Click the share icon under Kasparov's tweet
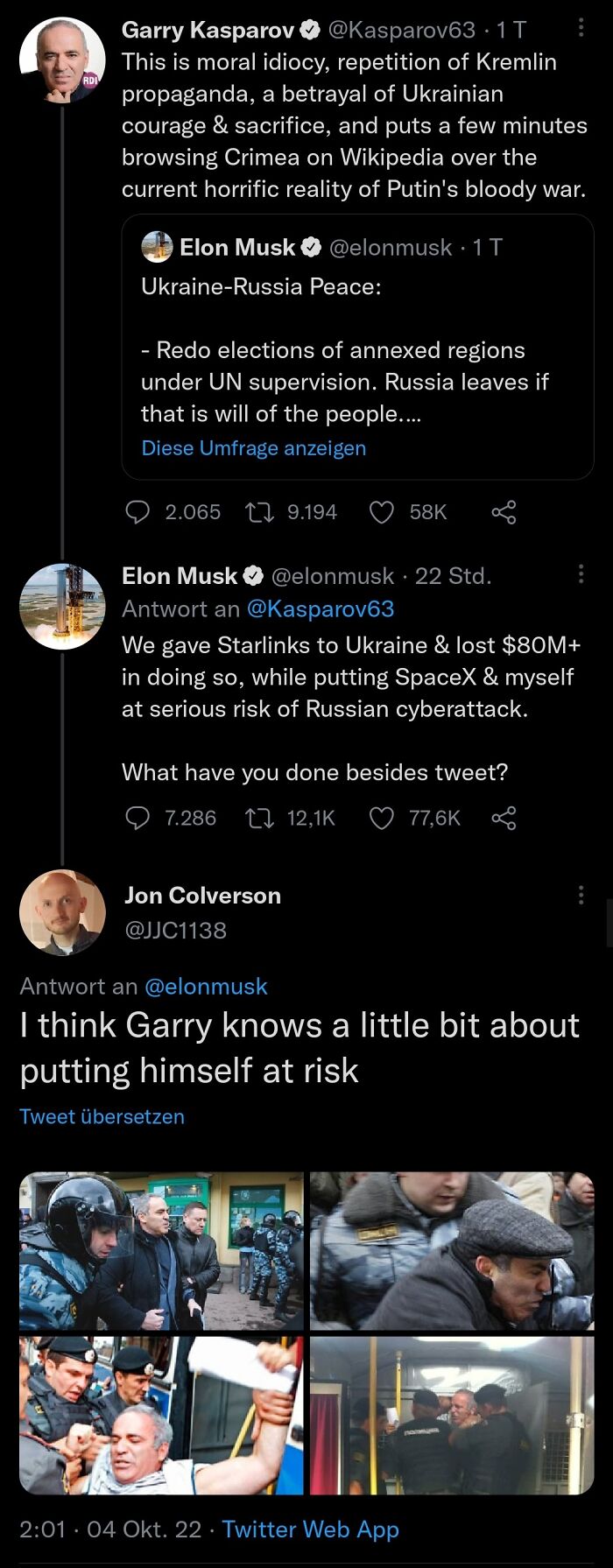 pos(505,513)
